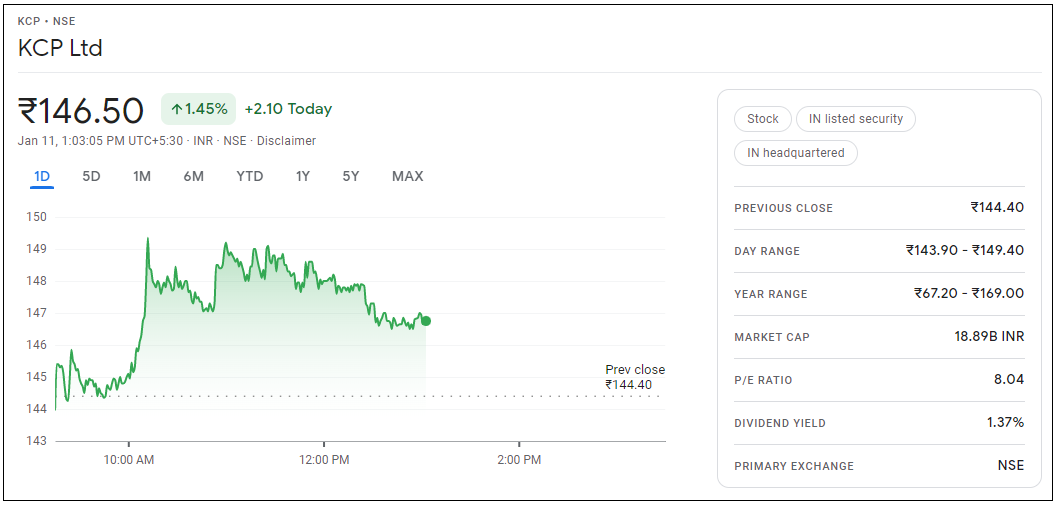This screenshot has height=505, width=1057.
Task: View the 5Y chart range
Action: (351, 177)
